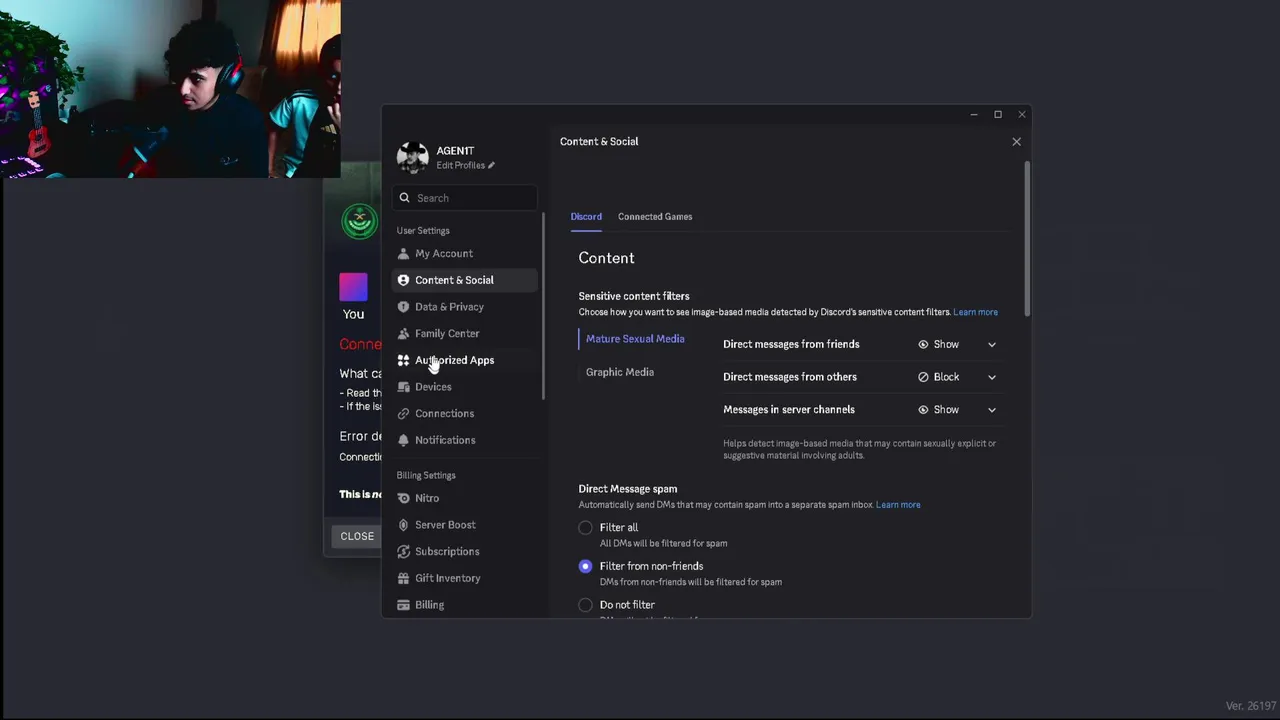The image size is (1280, 720).
Task: Click the Notifications bell icon
Action: (x=403, y=440)
